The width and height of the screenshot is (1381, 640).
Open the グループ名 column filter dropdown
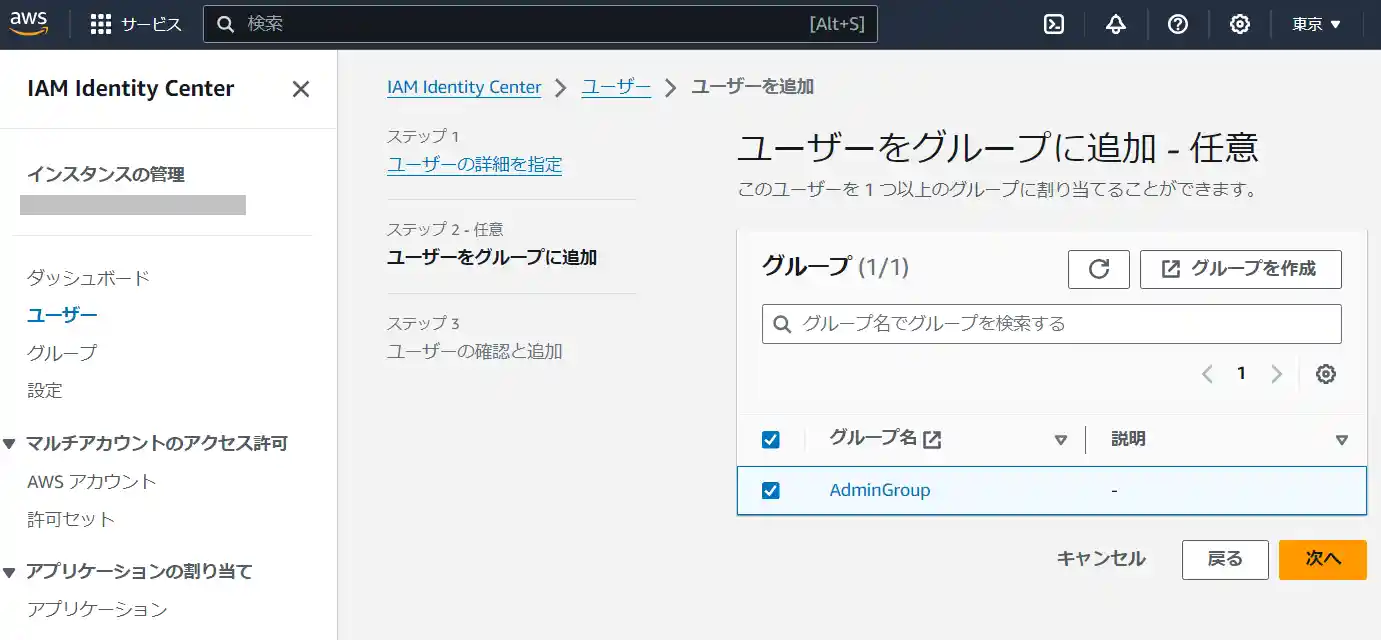tap(1060, 438)
